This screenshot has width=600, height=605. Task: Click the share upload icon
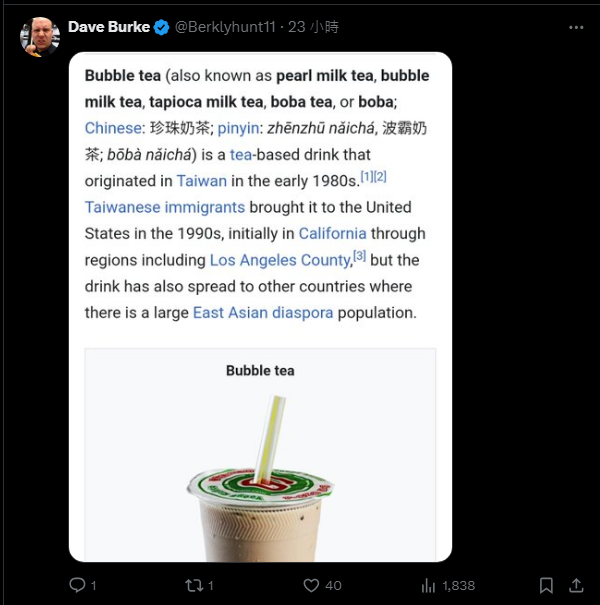pos(576,585)
